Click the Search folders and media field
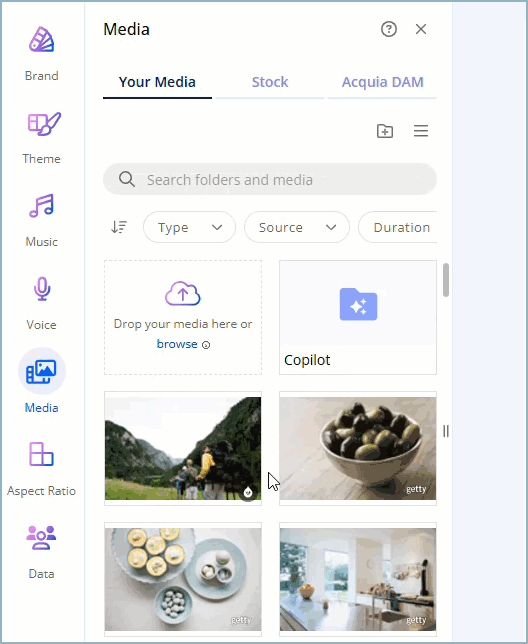 point(270,179)
